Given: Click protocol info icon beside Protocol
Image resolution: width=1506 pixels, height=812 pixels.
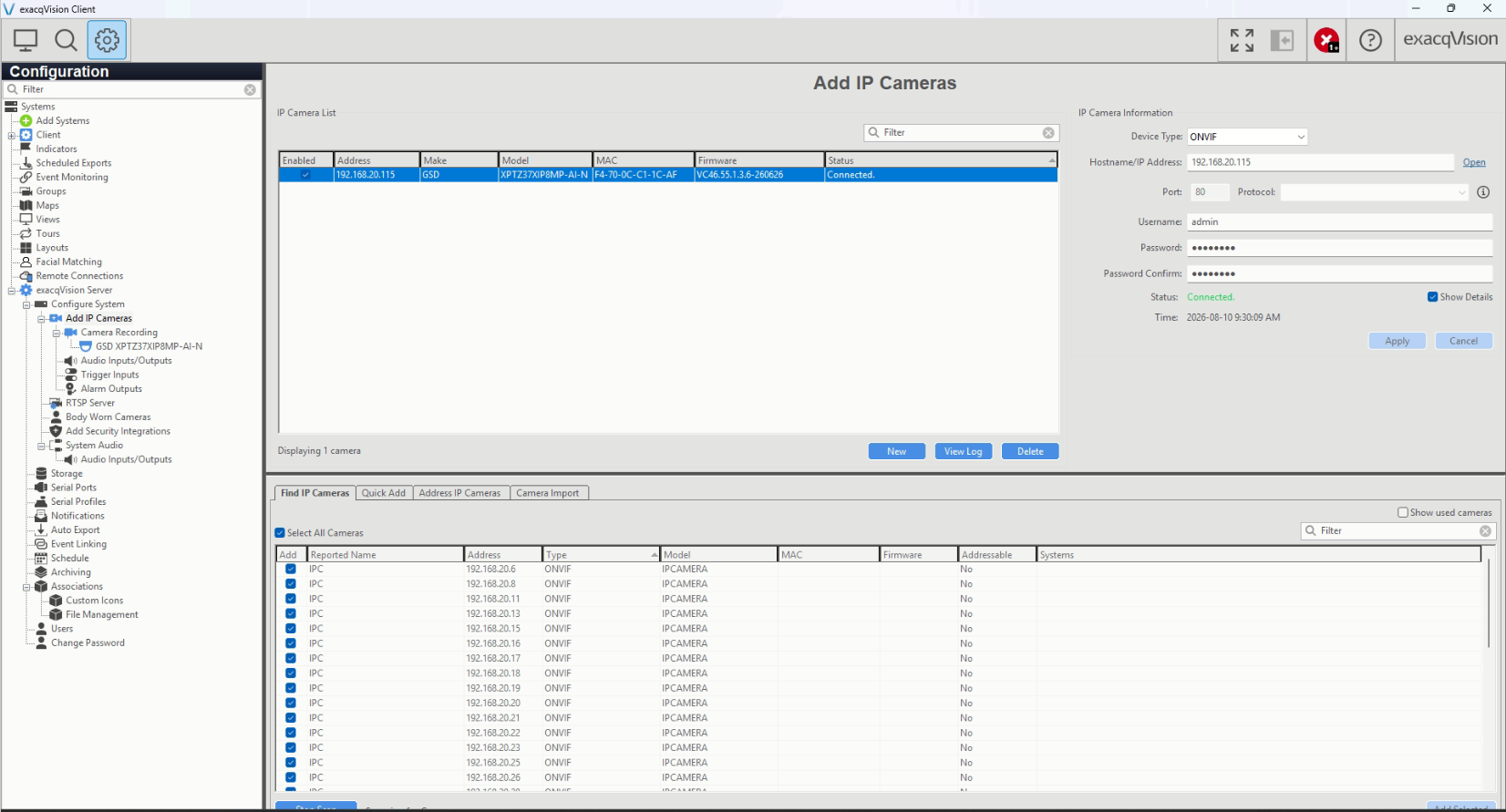Looking at the screenshot, I should tap(1483, 192).
